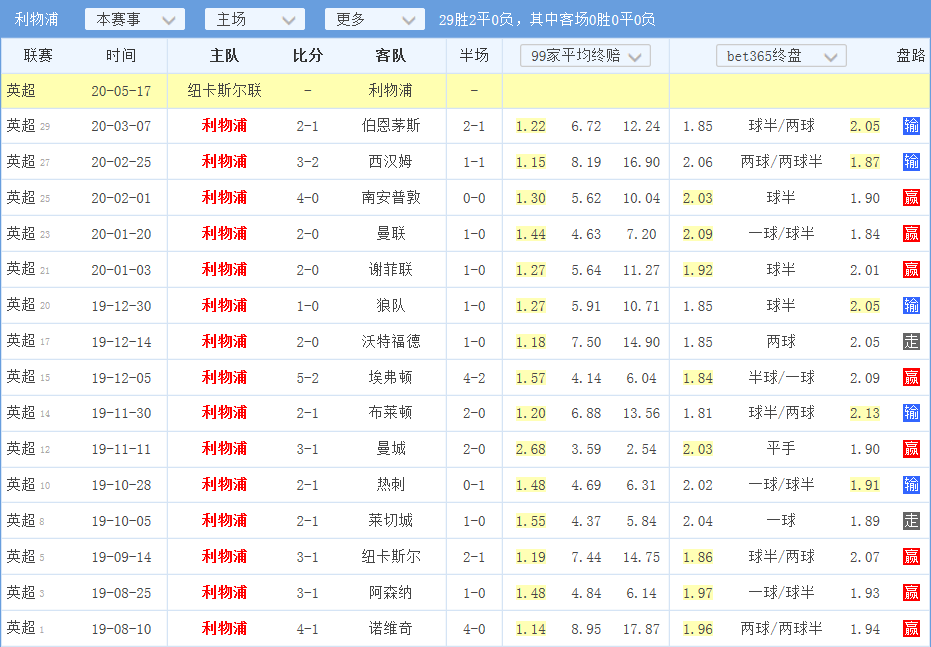Click the 客队 column header
Image resolution: width=931 pixels, height=647 pixels.
391,56
